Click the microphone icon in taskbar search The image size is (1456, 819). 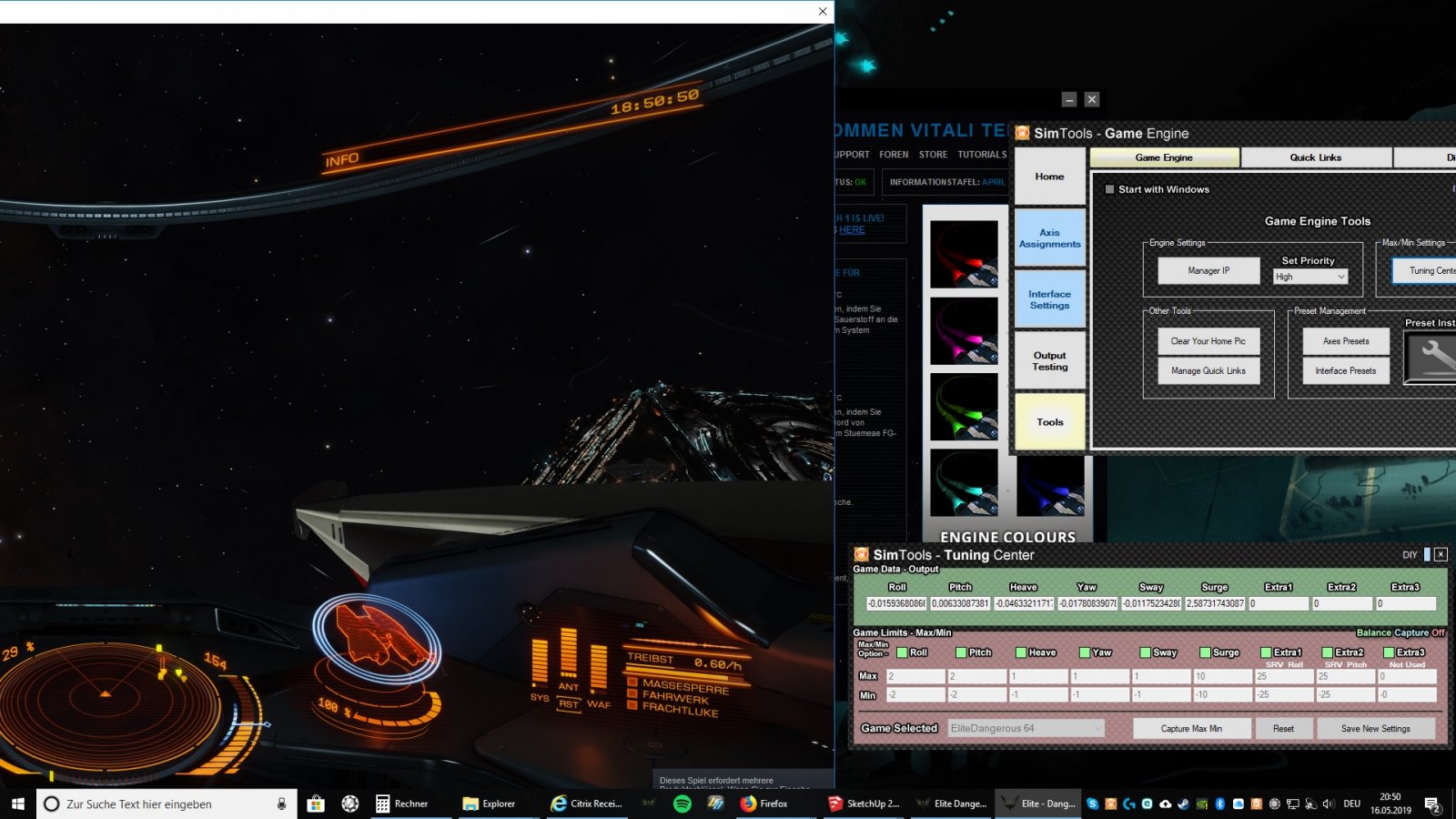click(281, 804)
